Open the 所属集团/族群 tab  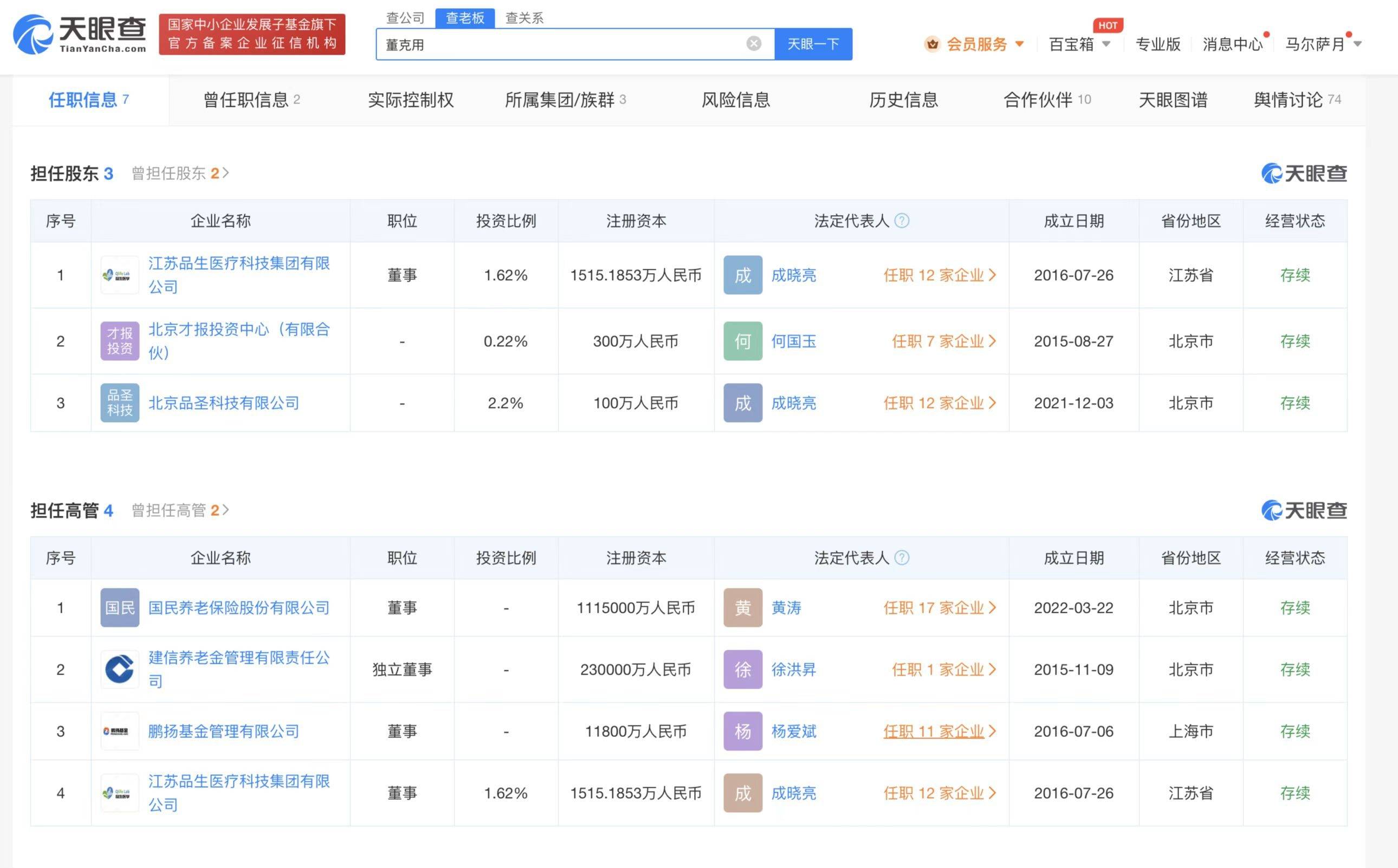point(565,100)
